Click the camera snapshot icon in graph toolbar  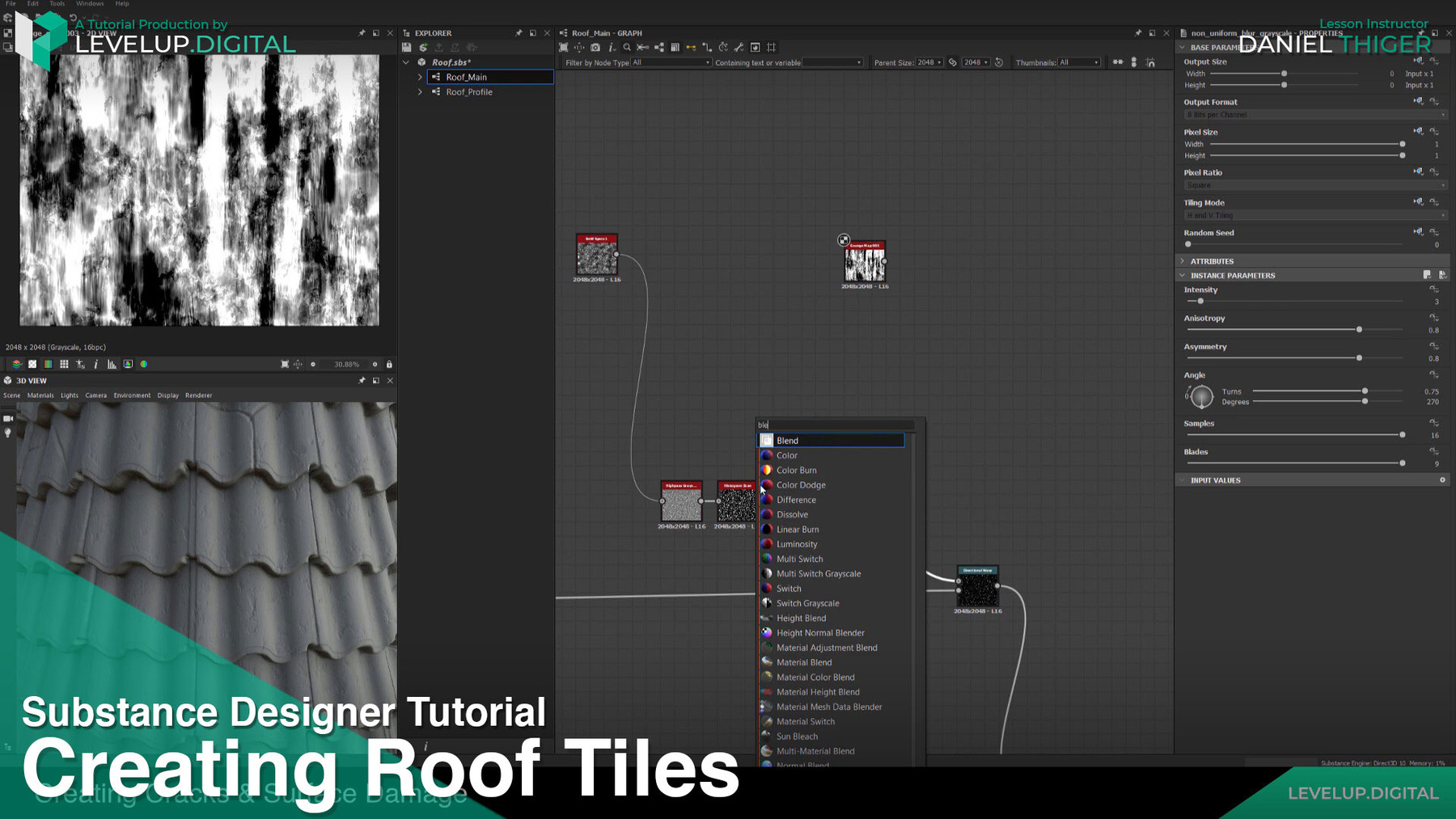[x=595, y=48]
